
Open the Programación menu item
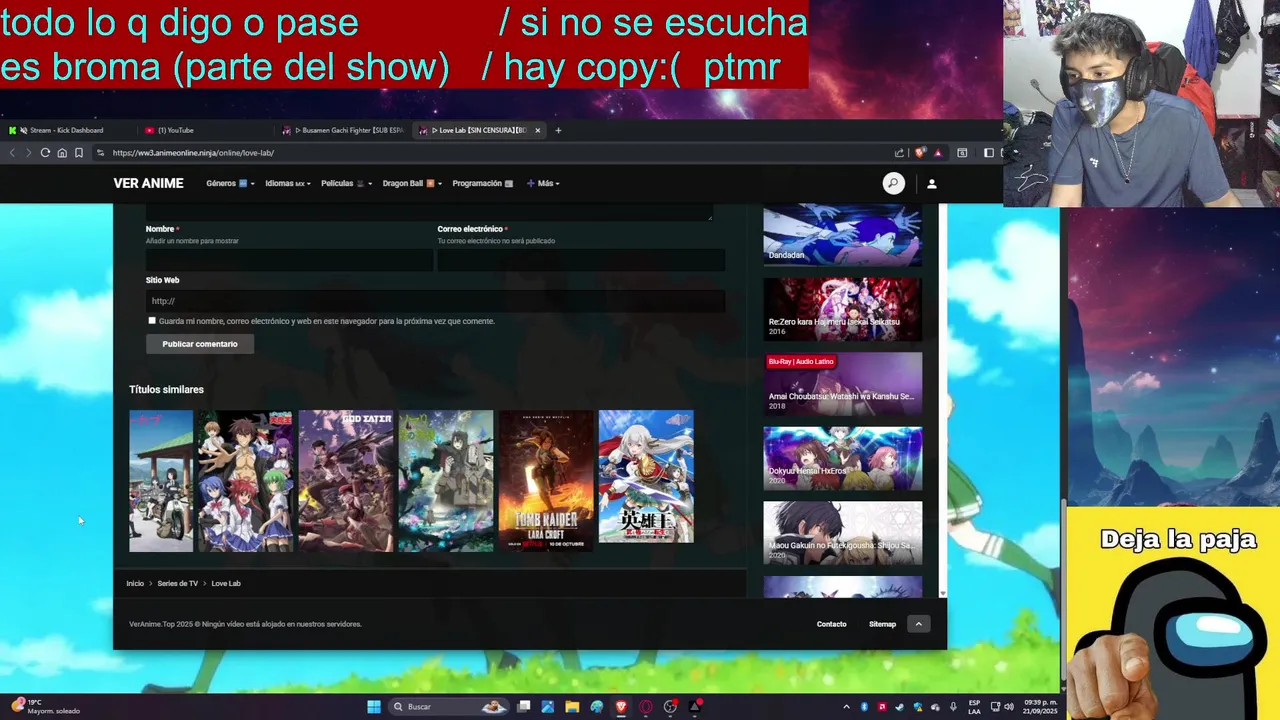coord(482,184)
